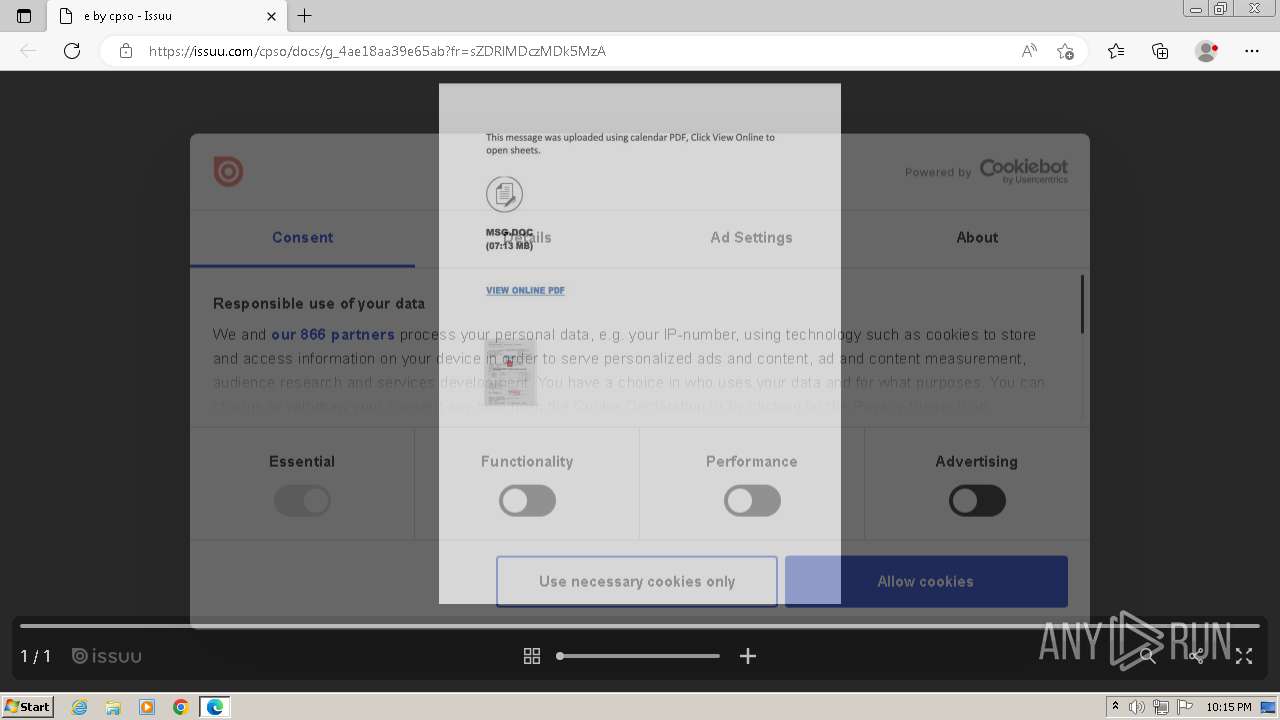Click the cookie dialog scrollbar
1280x720 pixels.
pyautogui.click(x=1082, y=304)
